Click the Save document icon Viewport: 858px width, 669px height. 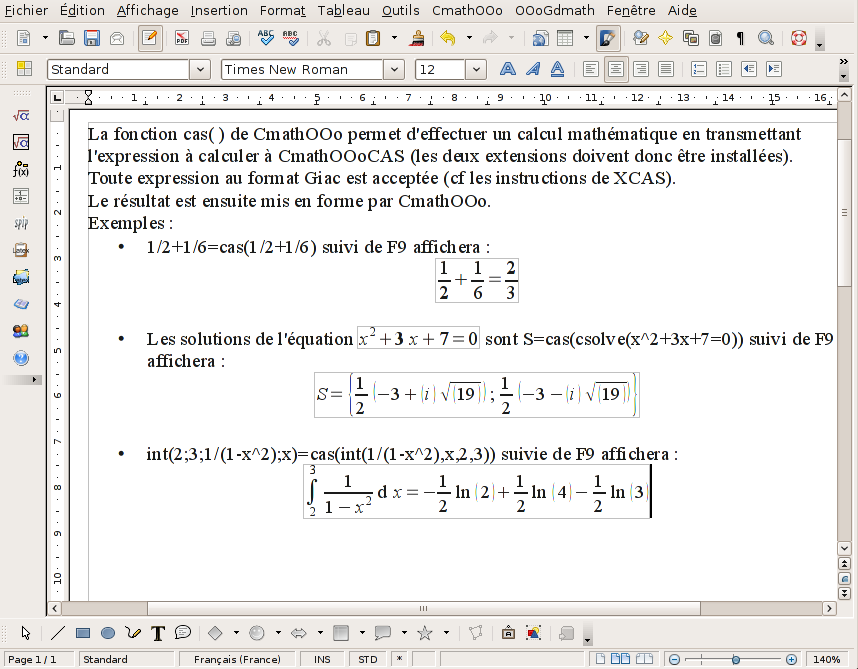[x=92, y=39]
